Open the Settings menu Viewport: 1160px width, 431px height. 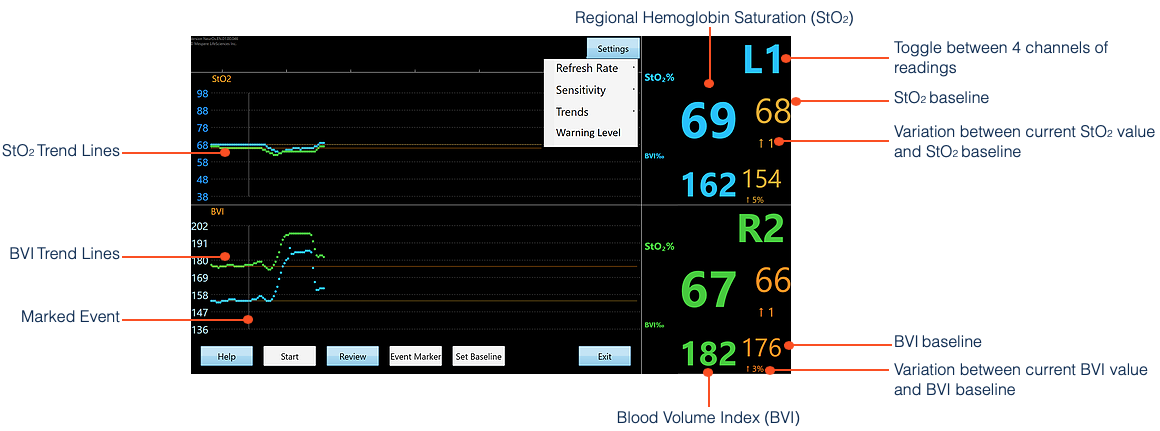coord(613,48)
